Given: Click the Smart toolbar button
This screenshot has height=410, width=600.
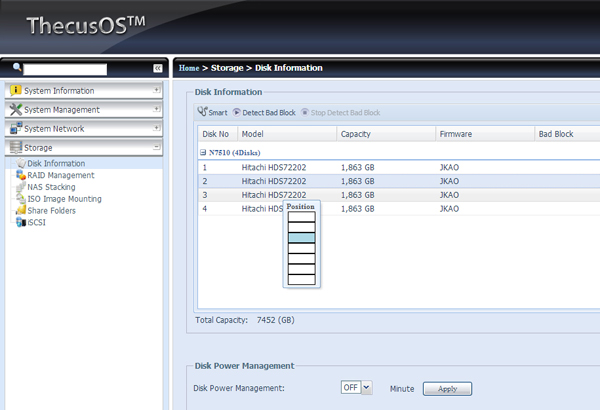Looking at the screenshot, I should [212, 113].
